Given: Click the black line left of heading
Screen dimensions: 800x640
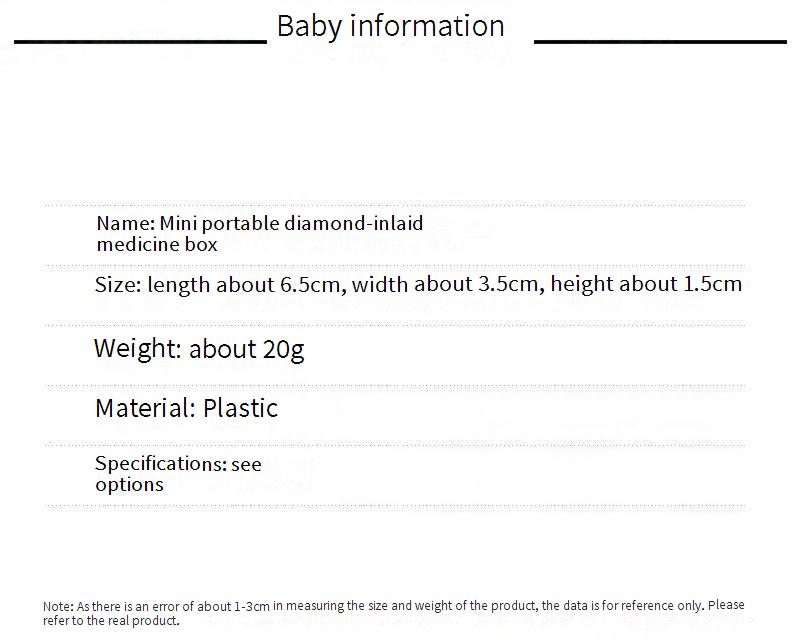Looking at the screenshot, I should pos(140,42).
